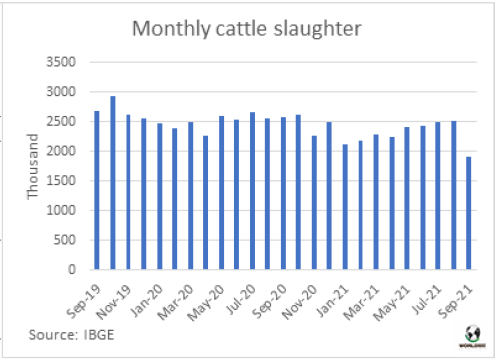Click the Sep-21 bar
Screen dimensions: 498x361
[x=469, y=213]
